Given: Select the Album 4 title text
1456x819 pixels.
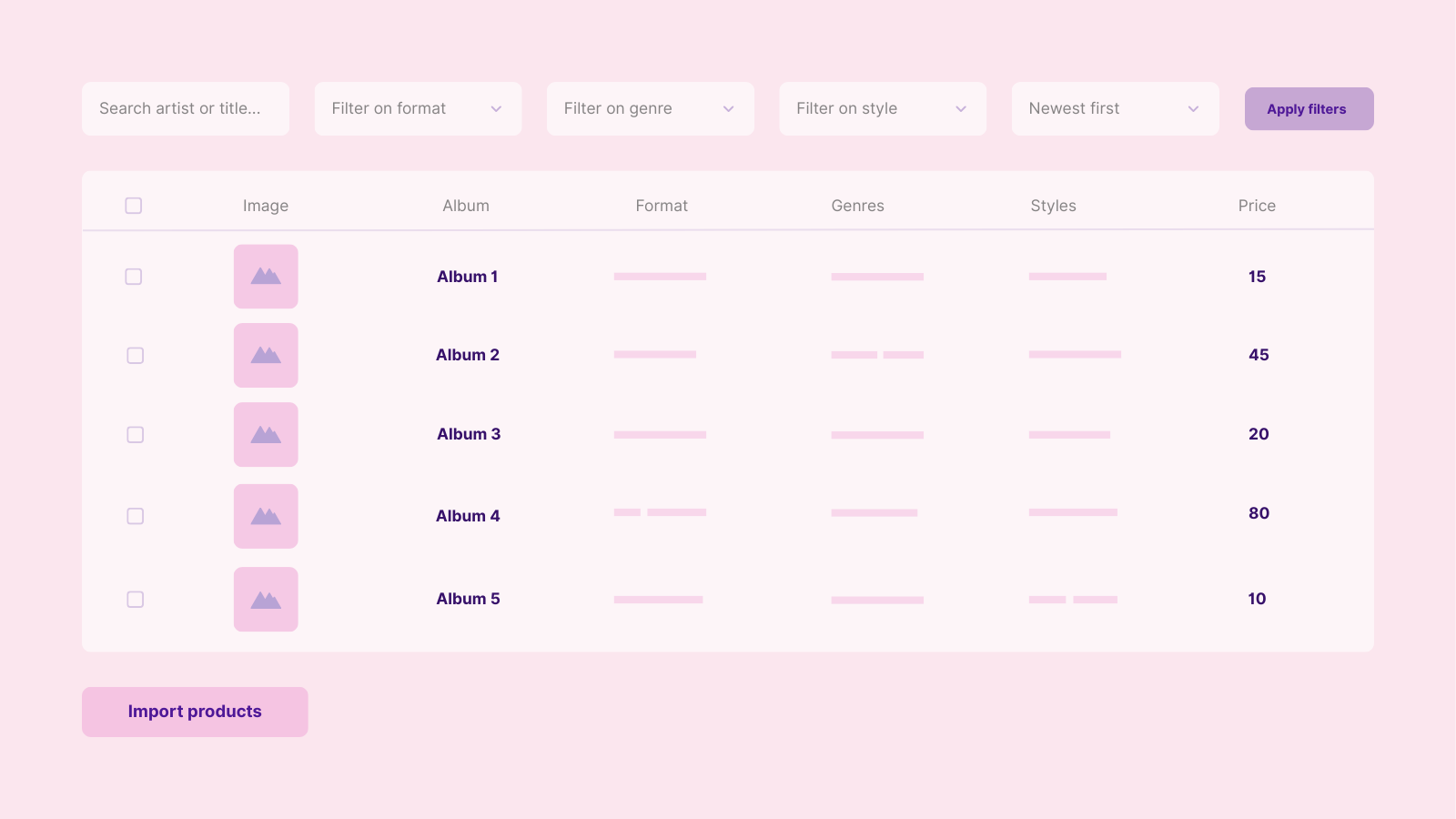Looking at the screenshot, I should coord(468,516).
